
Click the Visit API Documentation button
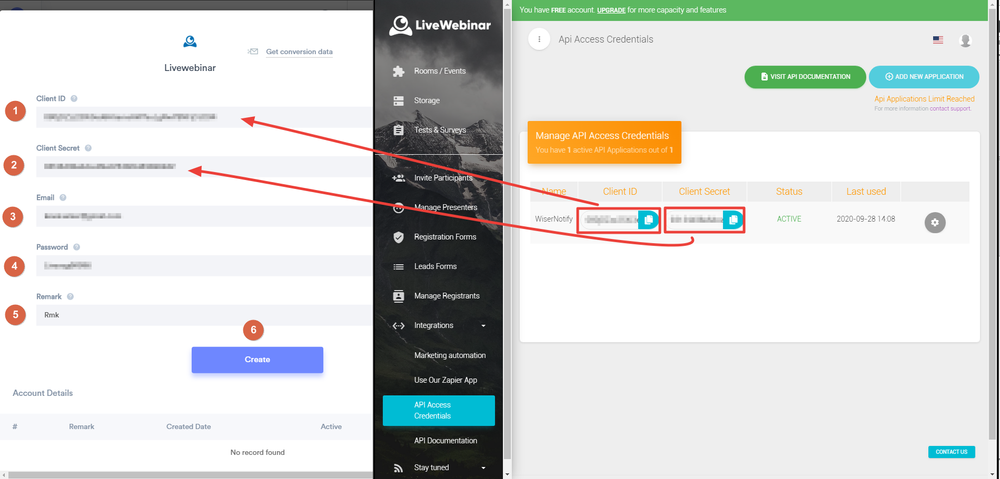tap(805, 77)
